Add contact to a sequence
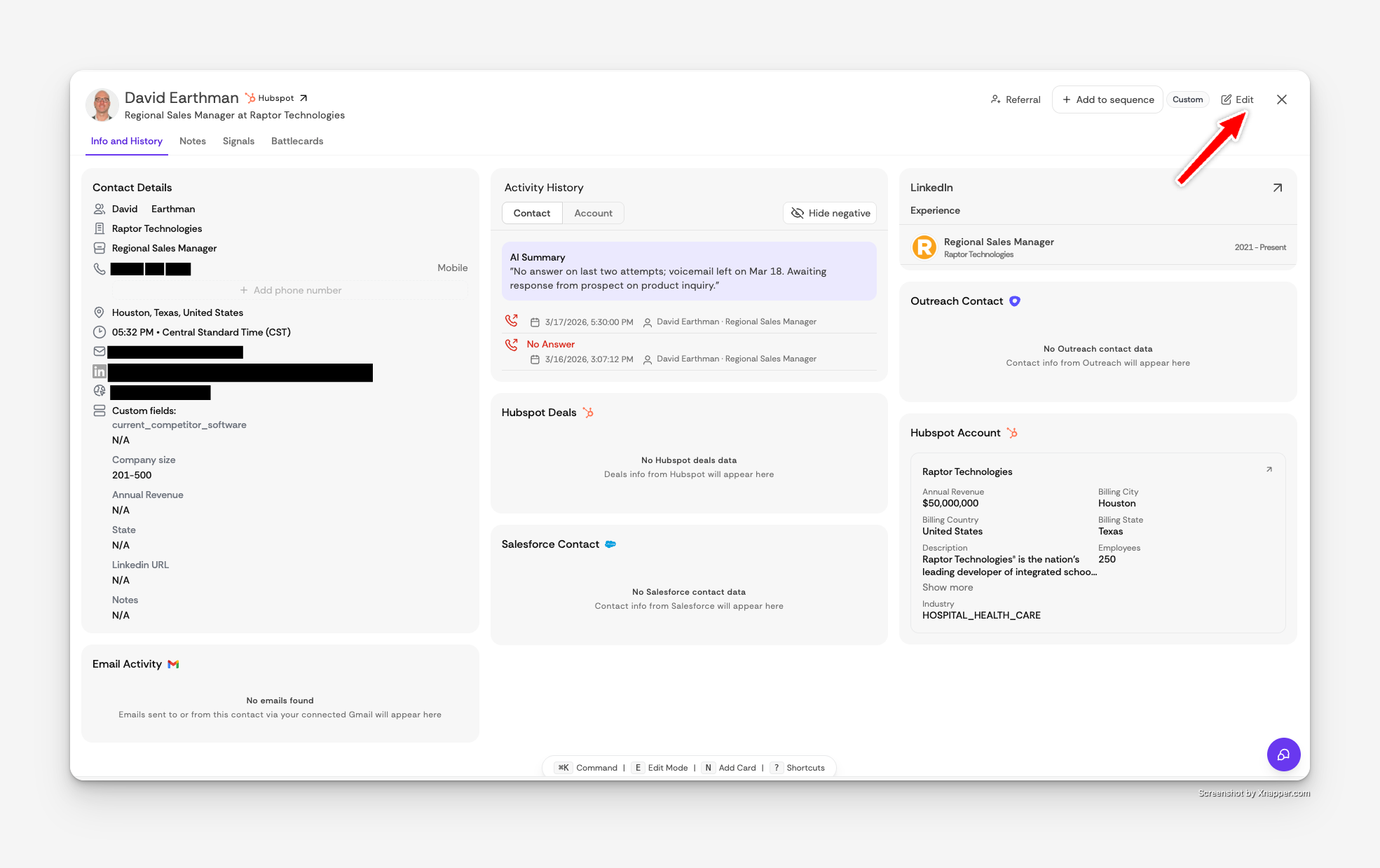 point(1107,99)
